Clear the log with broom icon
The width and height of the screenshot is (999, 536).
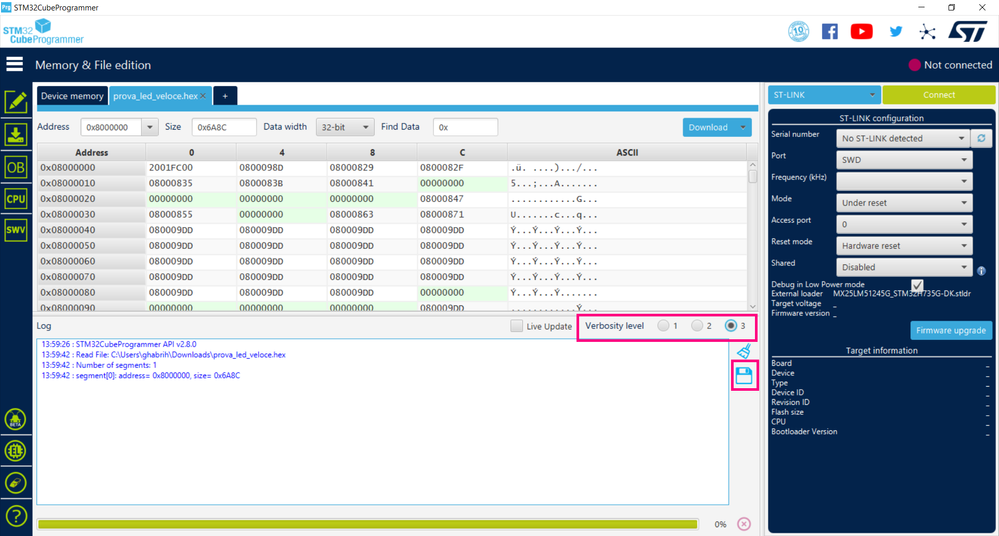tap(744, 351)
